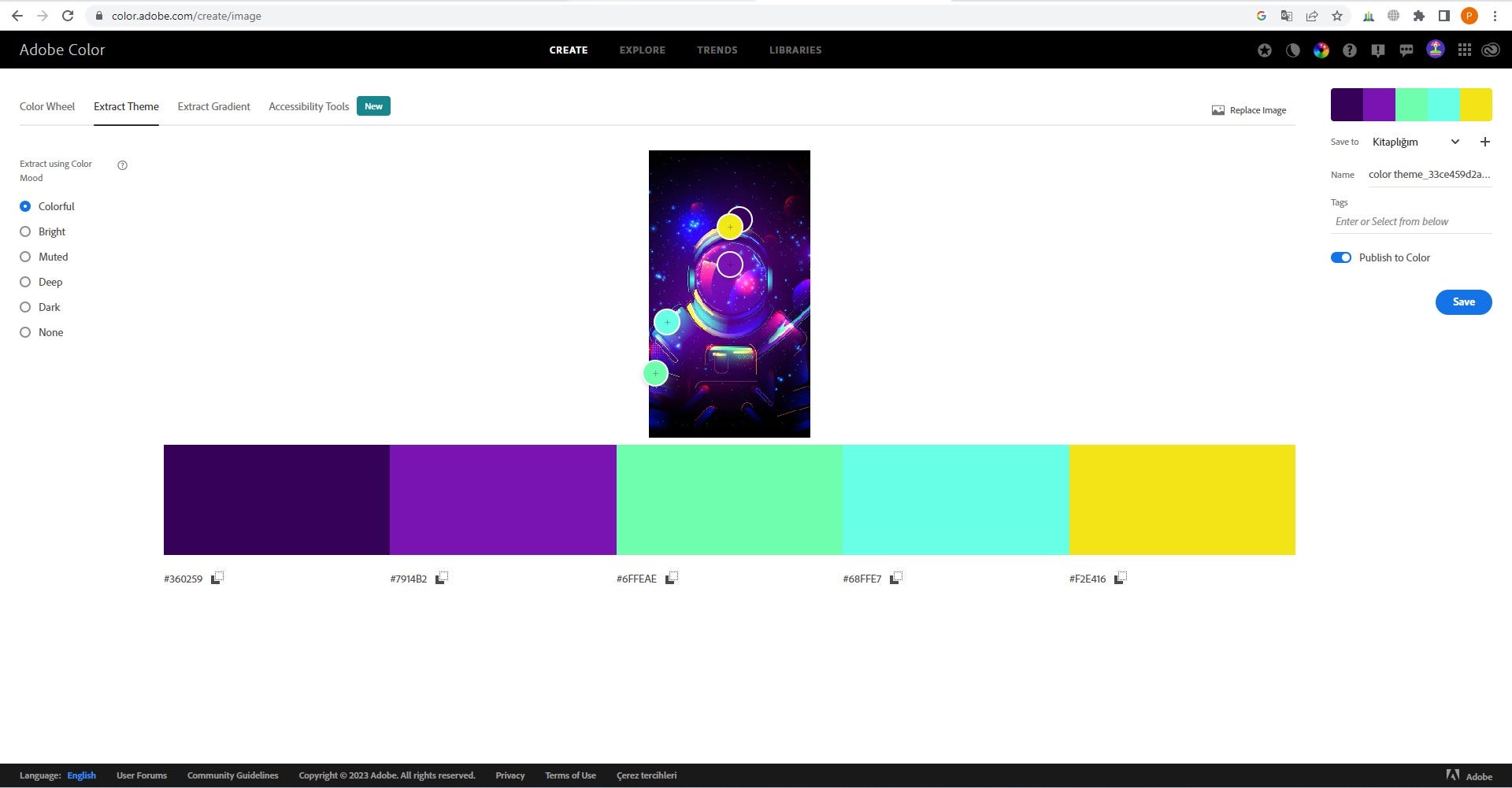
Task: Open the EXPLORE menu
Action: [x=643, y=50]
